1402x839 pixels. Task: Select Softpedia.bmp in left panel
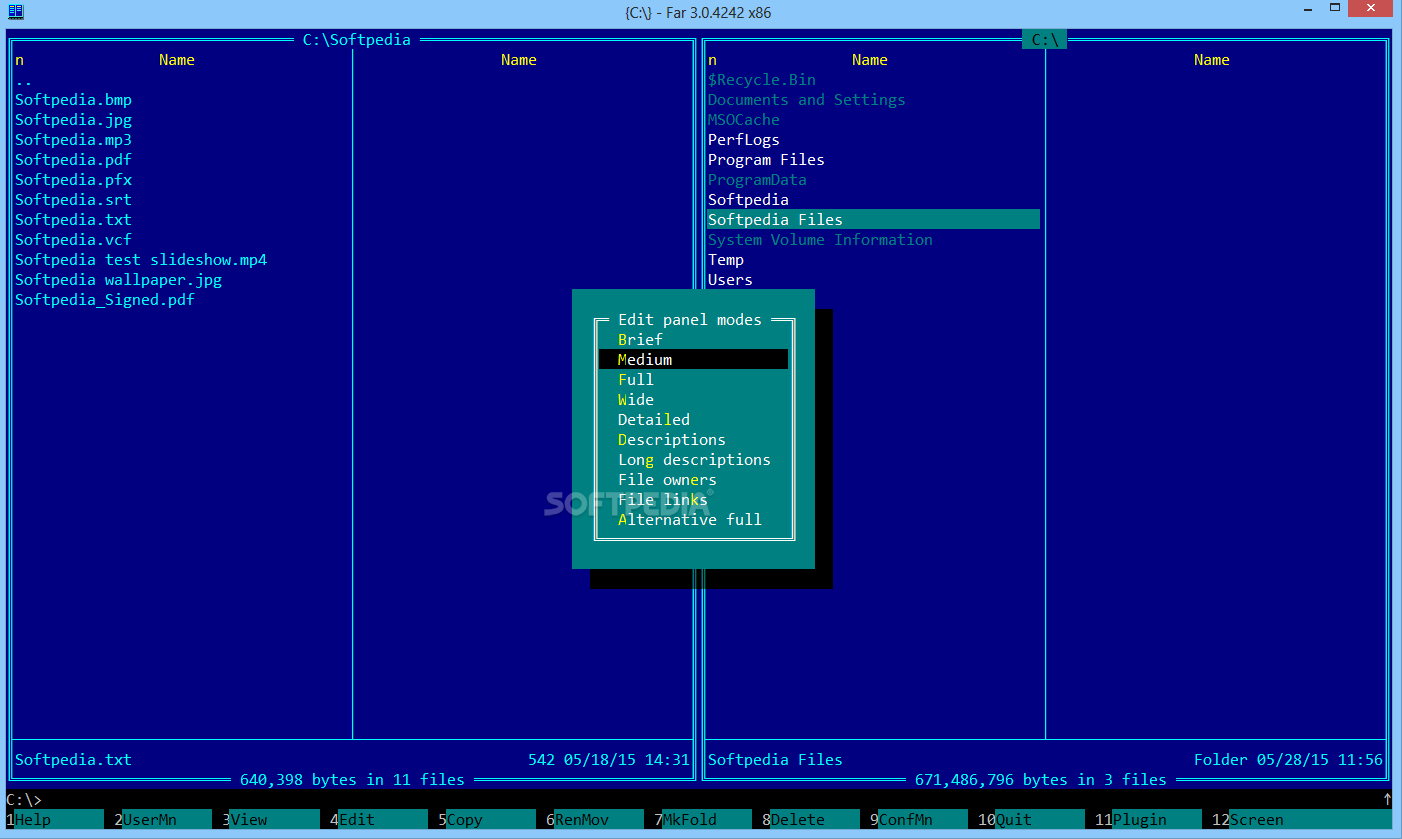[73, 100]
